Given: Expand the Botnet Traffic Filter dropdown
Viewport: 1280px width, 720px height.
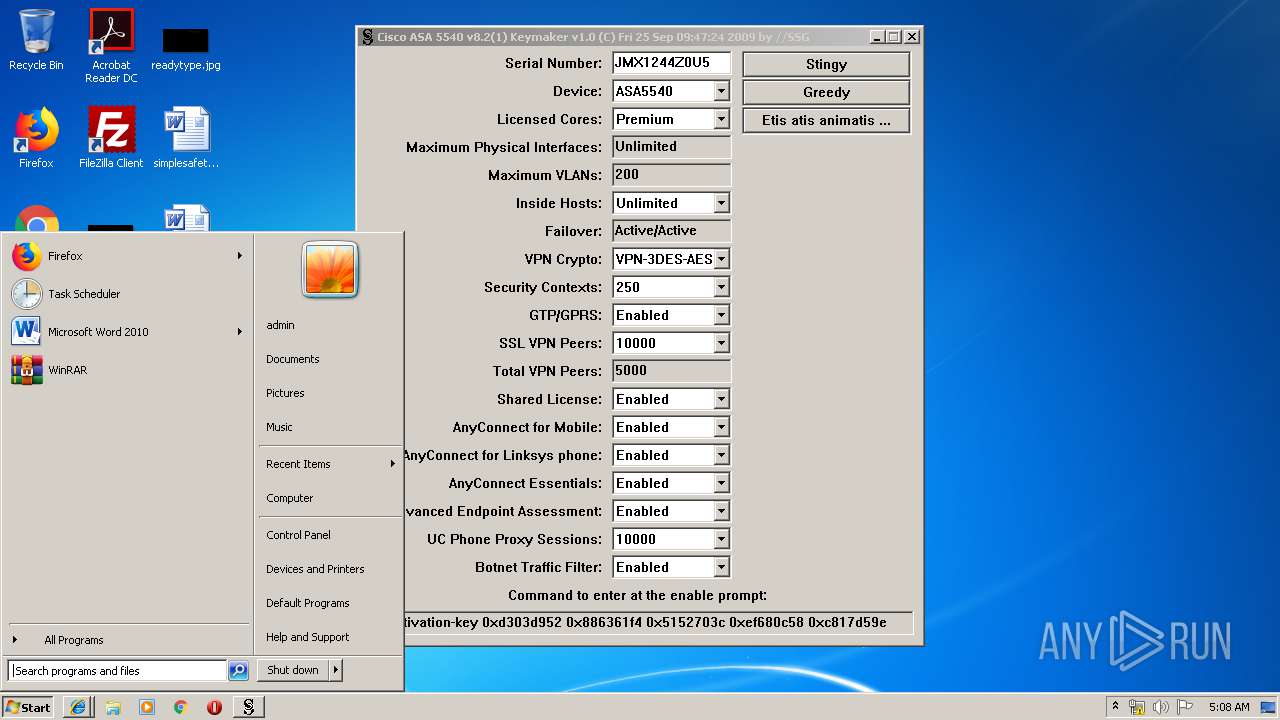Looking at the screenshot, I should [721, 567].
